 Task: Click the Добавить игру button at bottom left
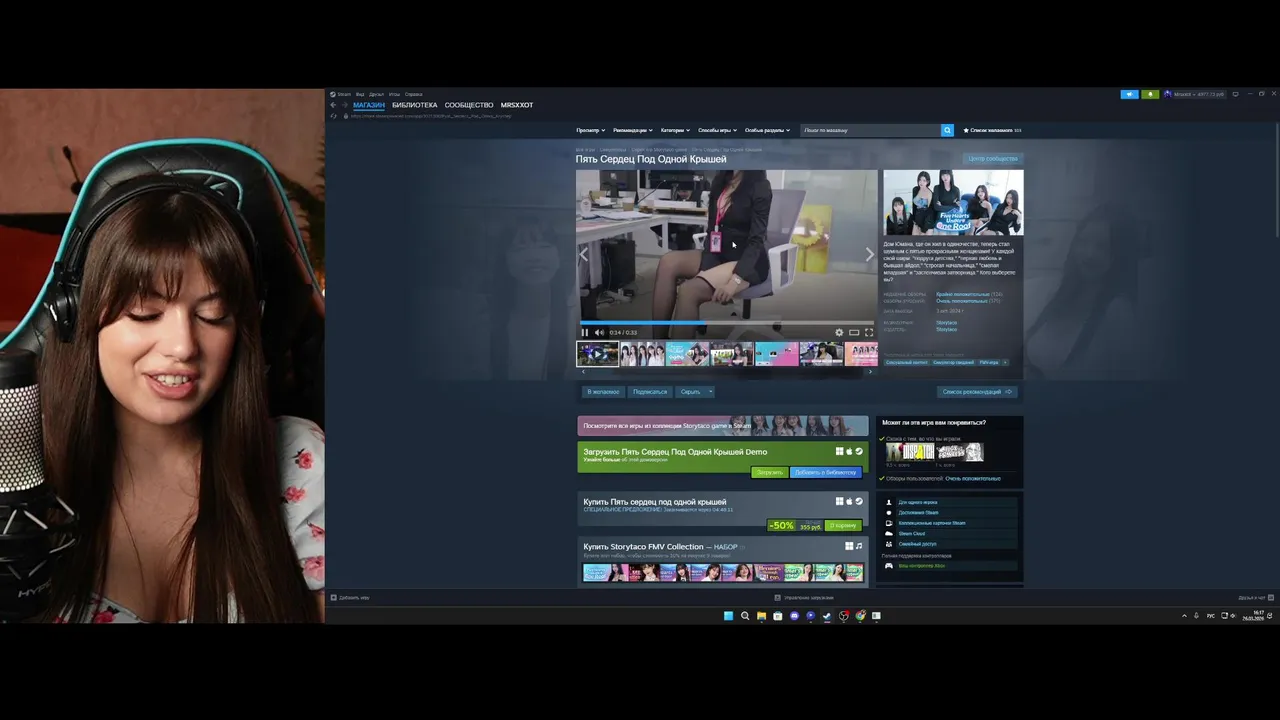[350, 598]
